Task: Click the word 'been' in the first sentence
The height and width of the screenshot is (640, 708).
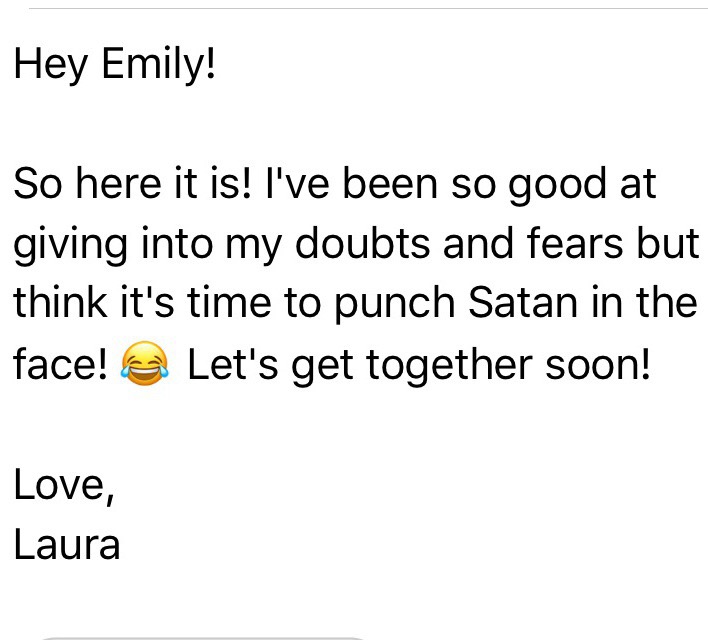Action: tap(390, 183)
